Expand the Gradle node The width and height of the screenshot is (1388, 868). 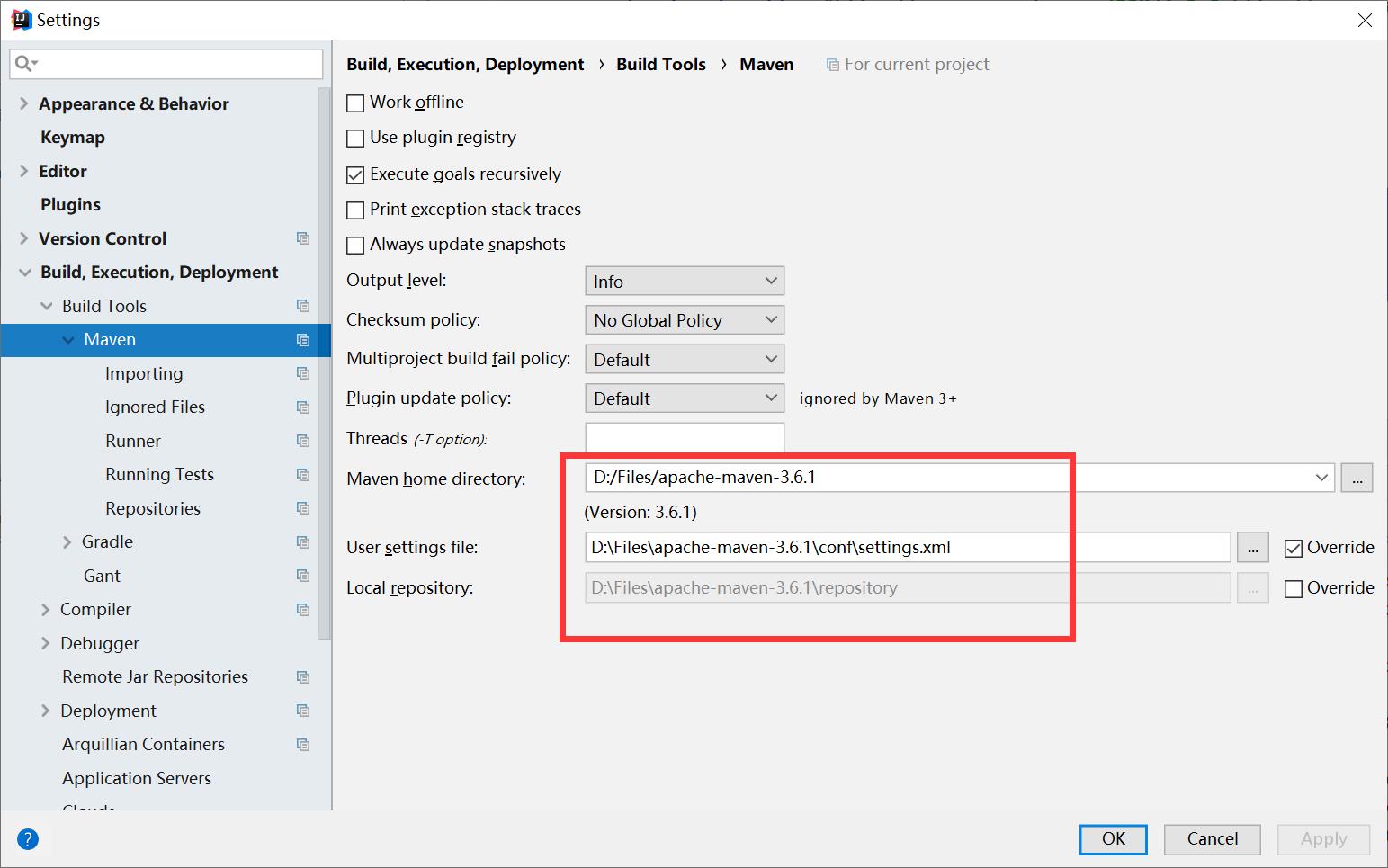pos(67,542)
